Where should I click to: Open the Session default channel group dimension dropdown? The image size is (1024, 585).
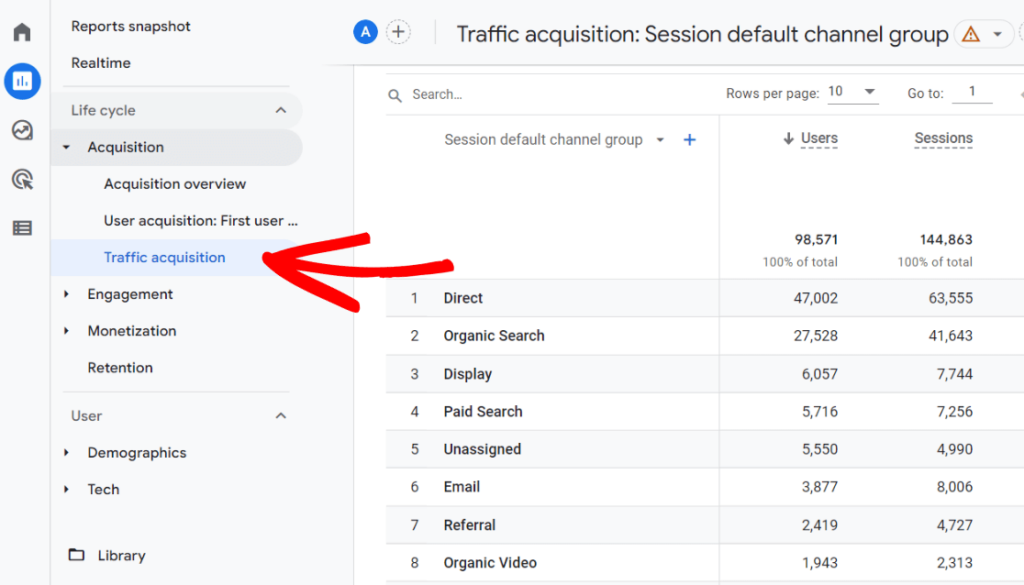coord(659,140)
